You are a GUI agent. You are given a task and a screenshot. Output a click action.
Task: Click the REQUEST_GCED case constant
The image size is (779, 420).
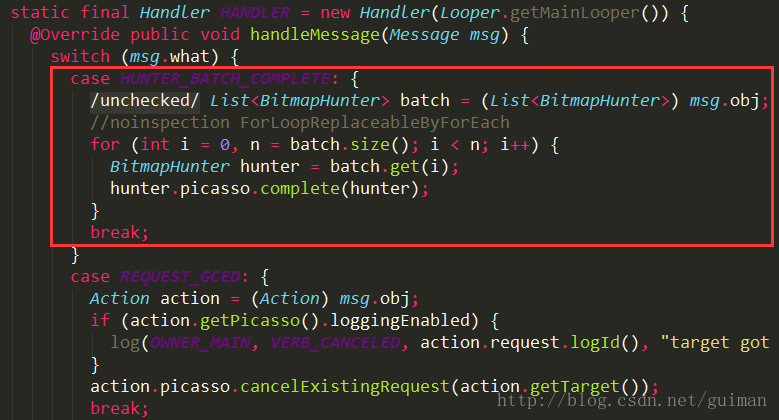point(180,276)
